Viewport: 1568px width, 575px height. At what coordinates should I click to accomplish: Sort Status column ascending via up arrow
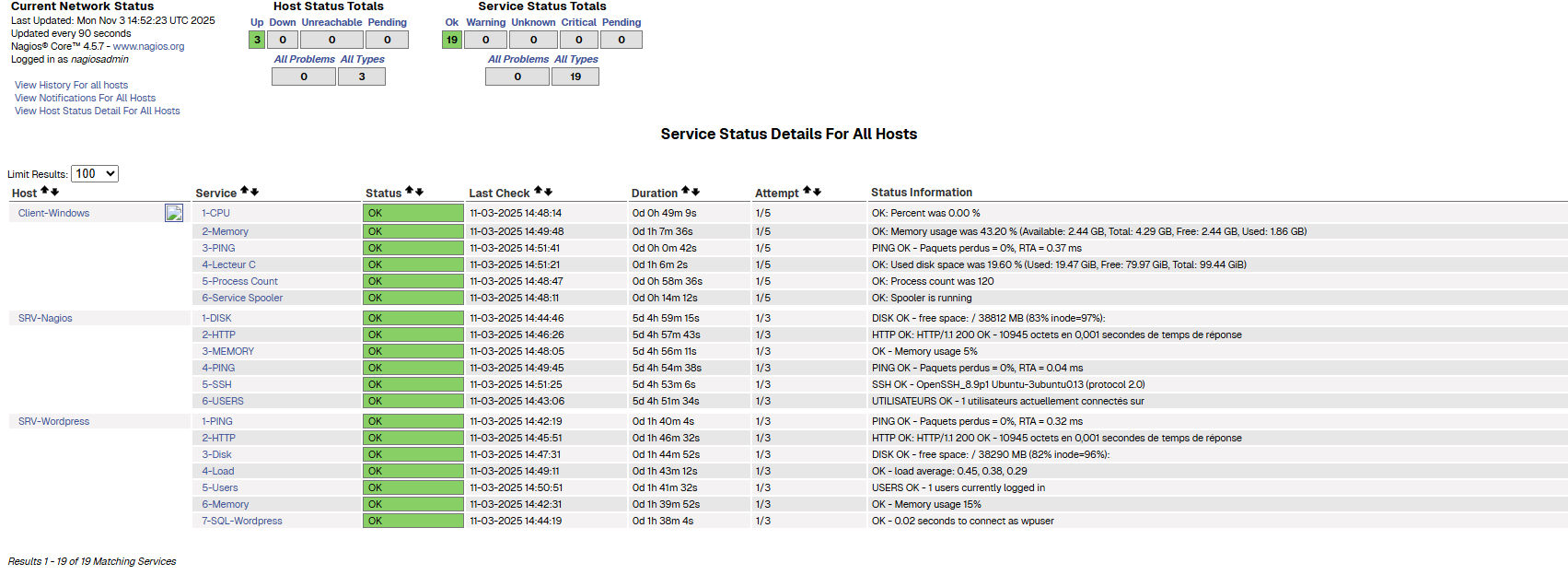tap(409, 192)
